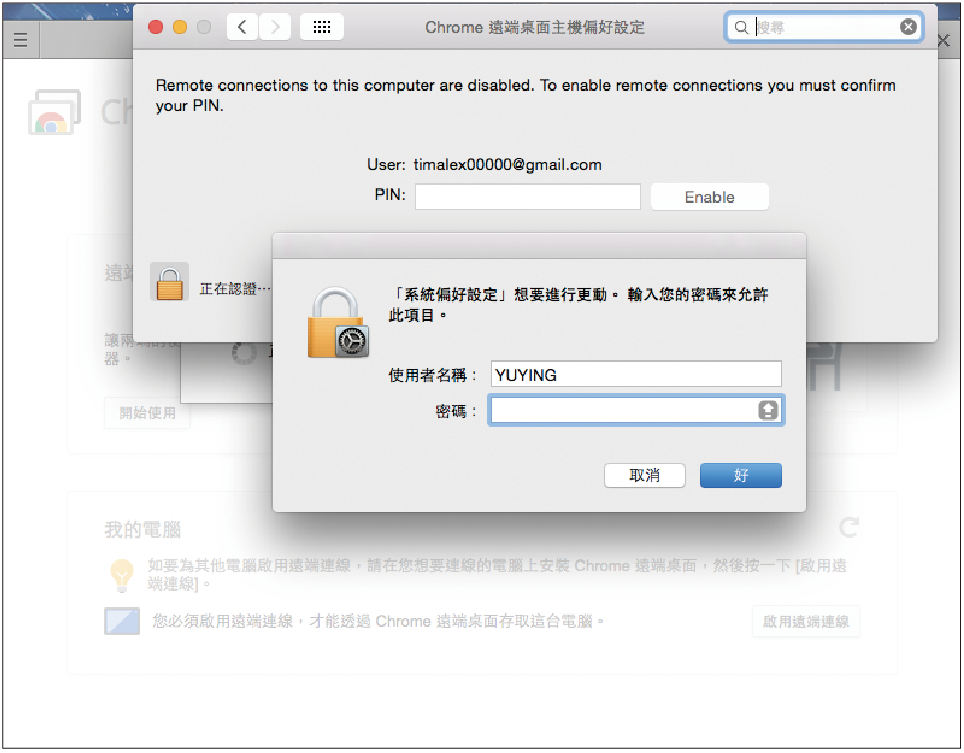Click the 搜尋 search box in title bar

point(823,27)
